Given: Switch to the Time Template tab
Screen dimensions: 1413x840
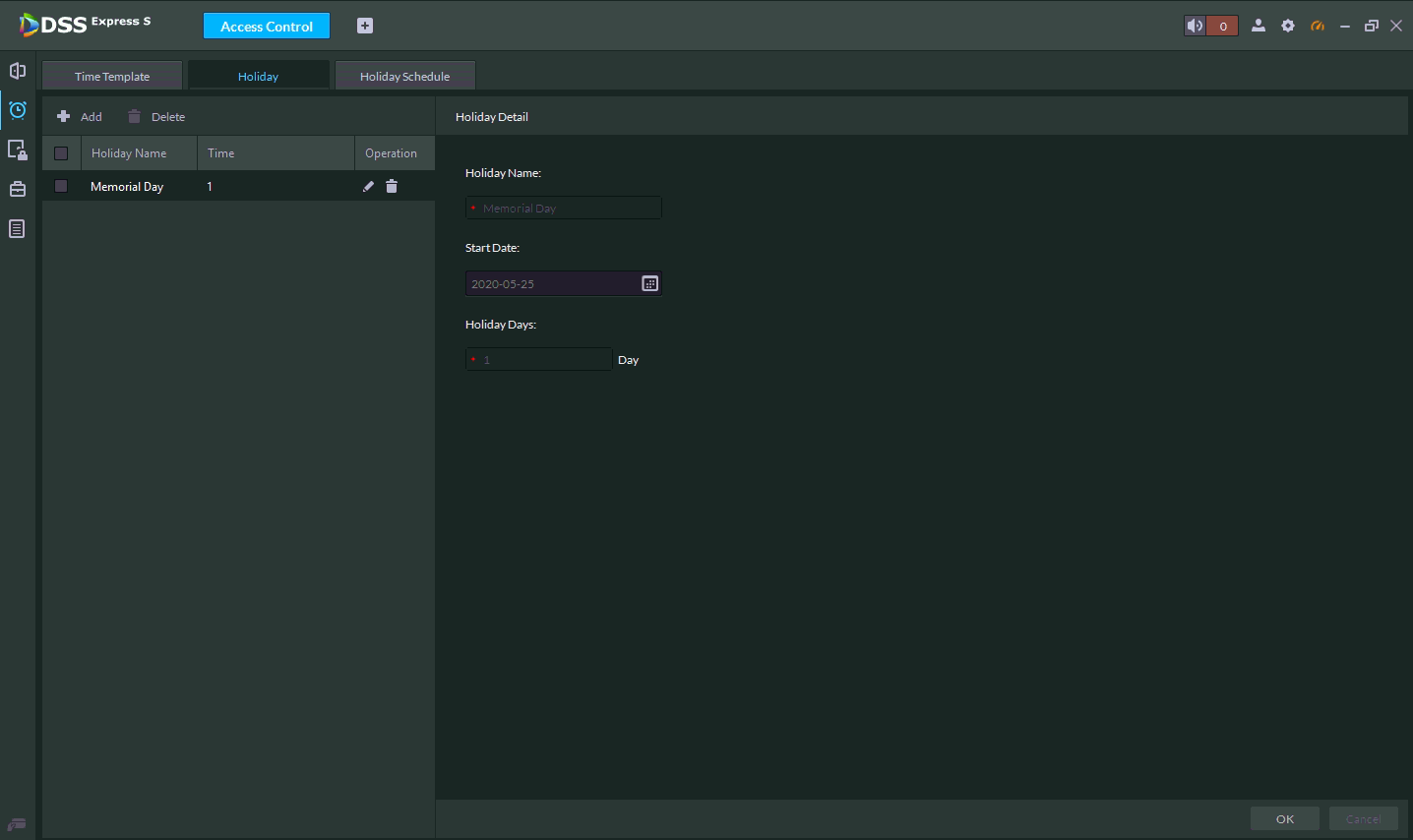Looking at the screenshot, I should [x=112, y=76].
